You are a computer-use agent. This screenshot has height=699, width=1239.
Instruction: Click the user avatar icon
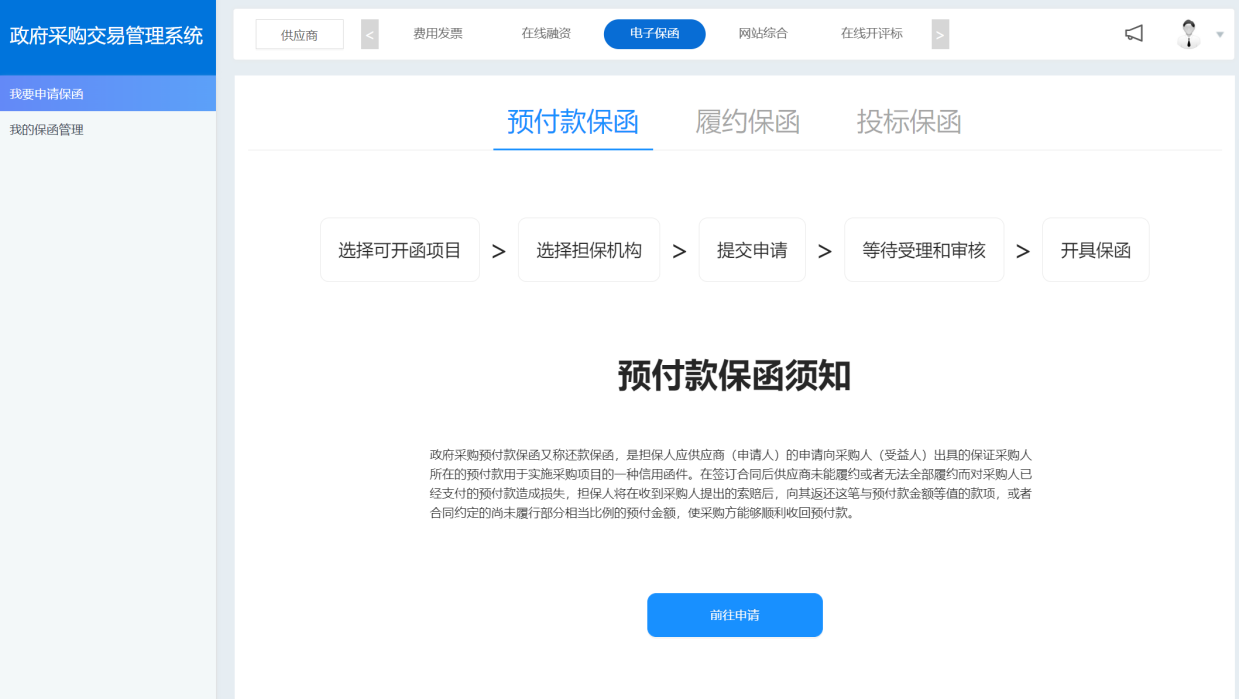(1188, 34)
